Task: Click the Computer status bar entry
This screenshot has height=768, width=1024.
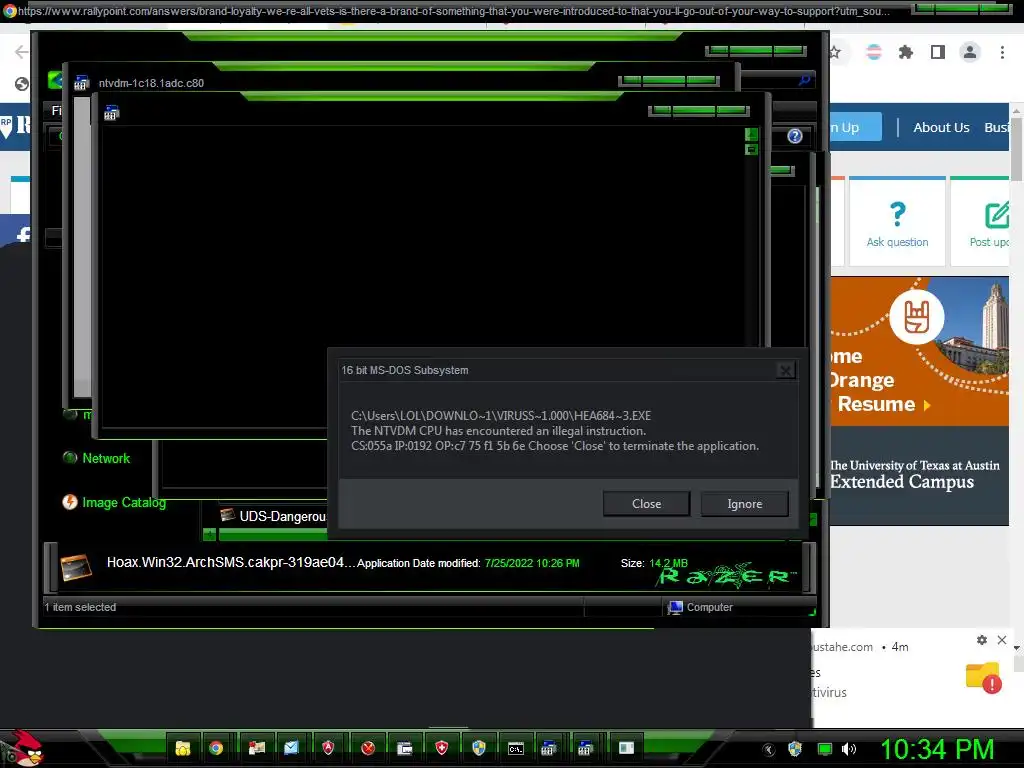Action: (700, 607)
